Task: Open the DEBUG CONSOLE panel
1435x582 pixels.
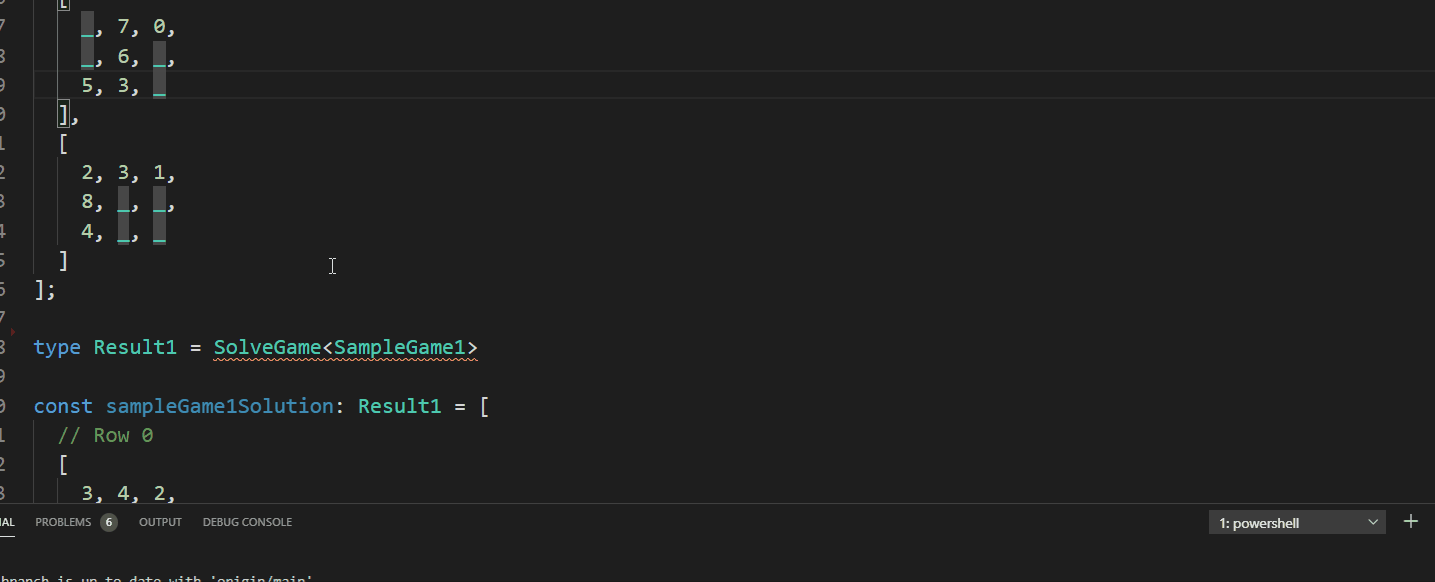Action: click(x=246, y=521)
